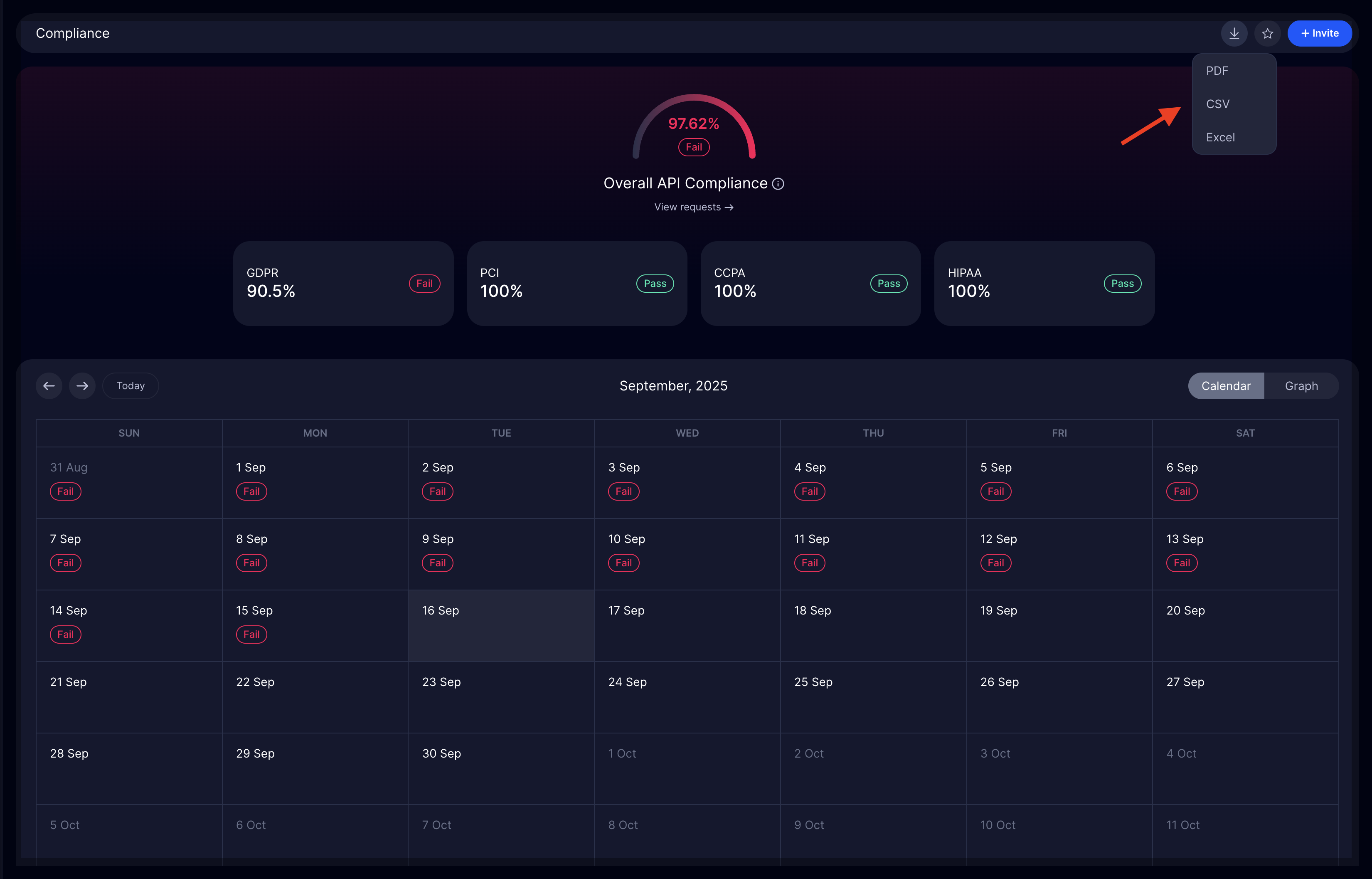This screenshot has height=879, width=1372.
Task: Click info icon beside Overall API Compliance
Action: click(778, 184)
